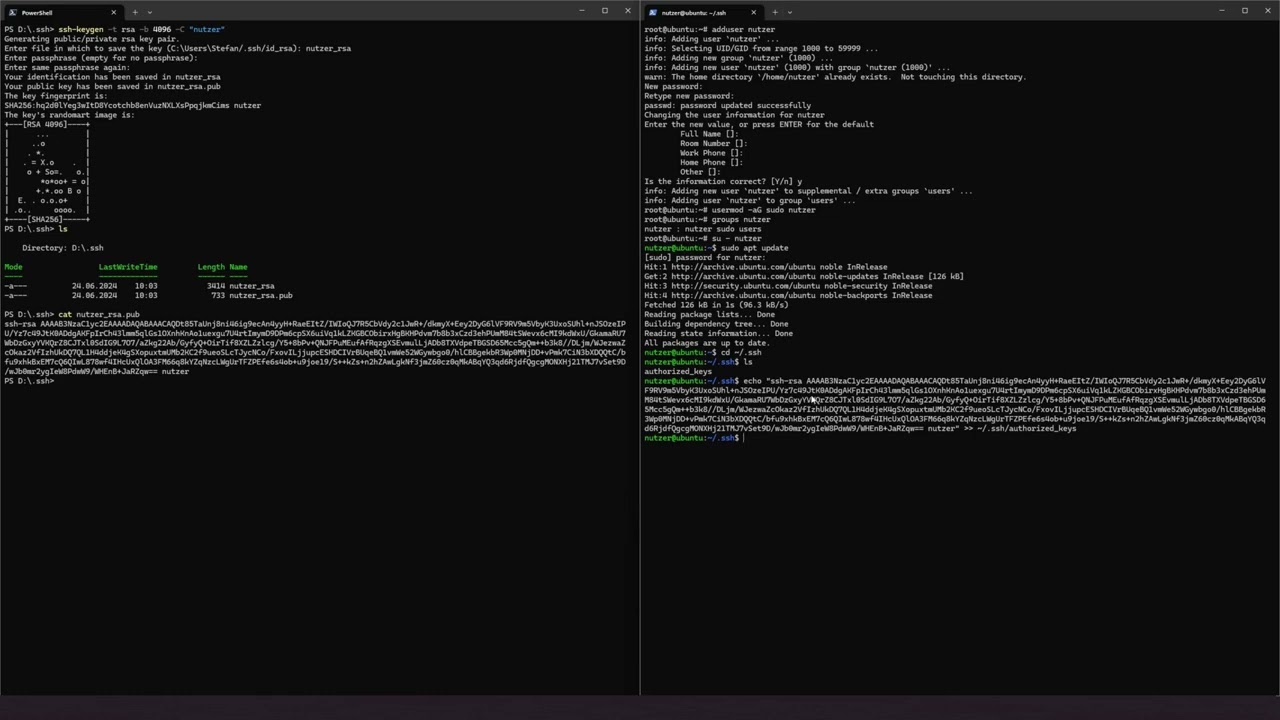Select the PowerShell tab in left window
This screenshot has width=1280, height=720.
click(62, 12)
